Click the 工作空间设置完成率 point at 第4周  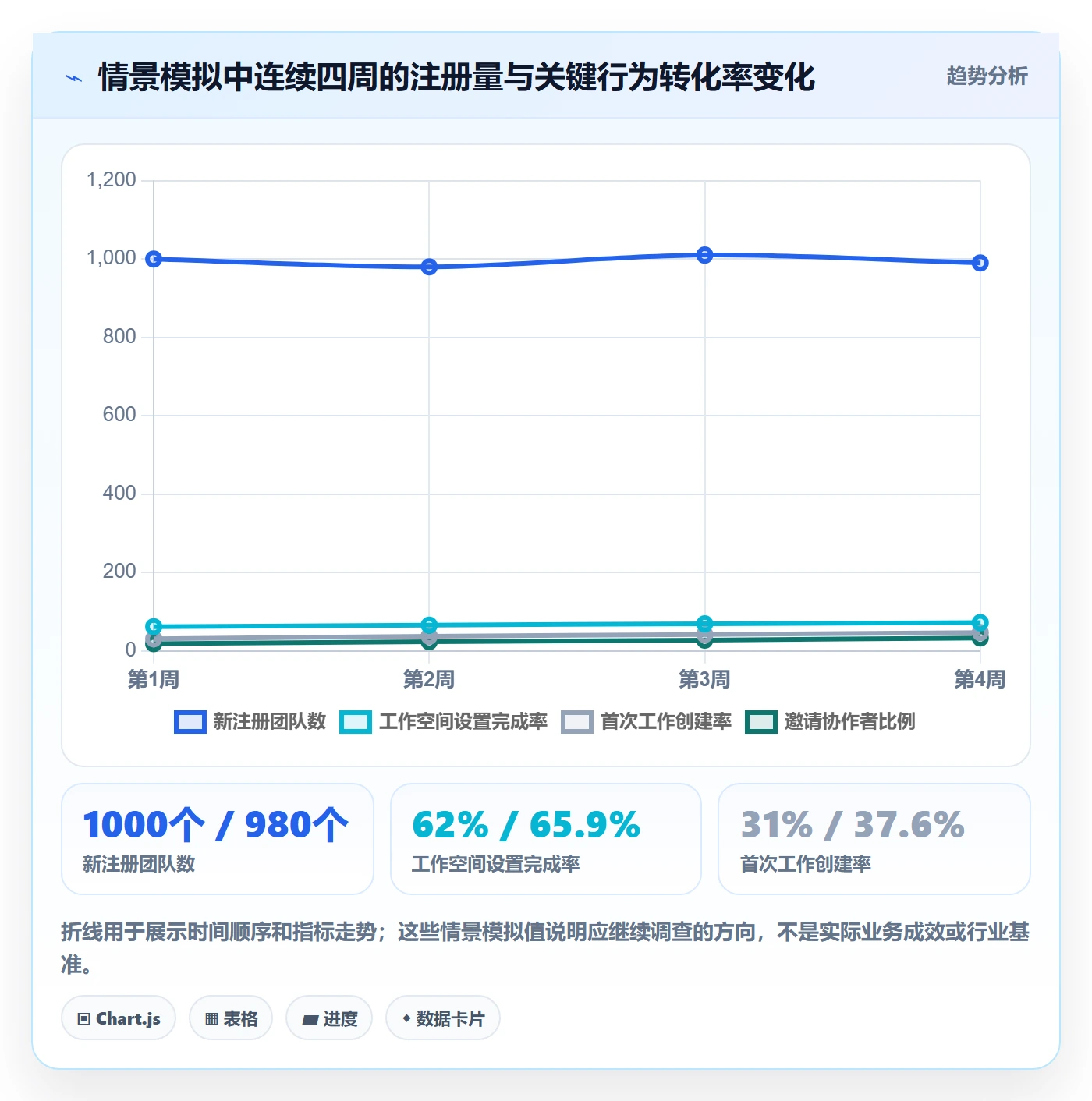pyautogui.click(x=980, y=622)
